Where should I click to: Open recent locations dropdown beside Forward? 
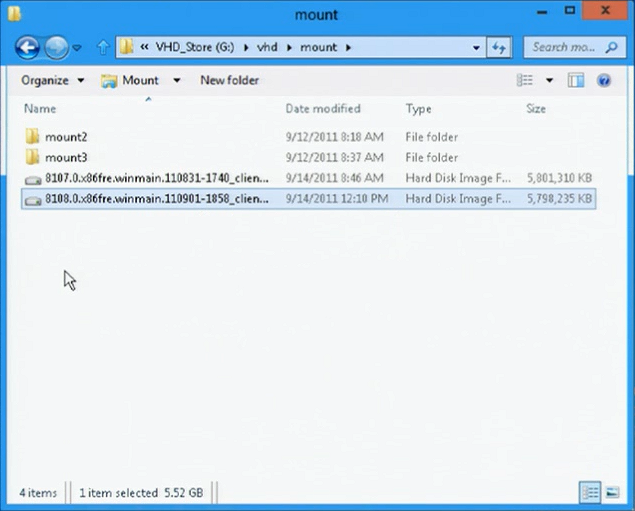[x=77, y=48]
